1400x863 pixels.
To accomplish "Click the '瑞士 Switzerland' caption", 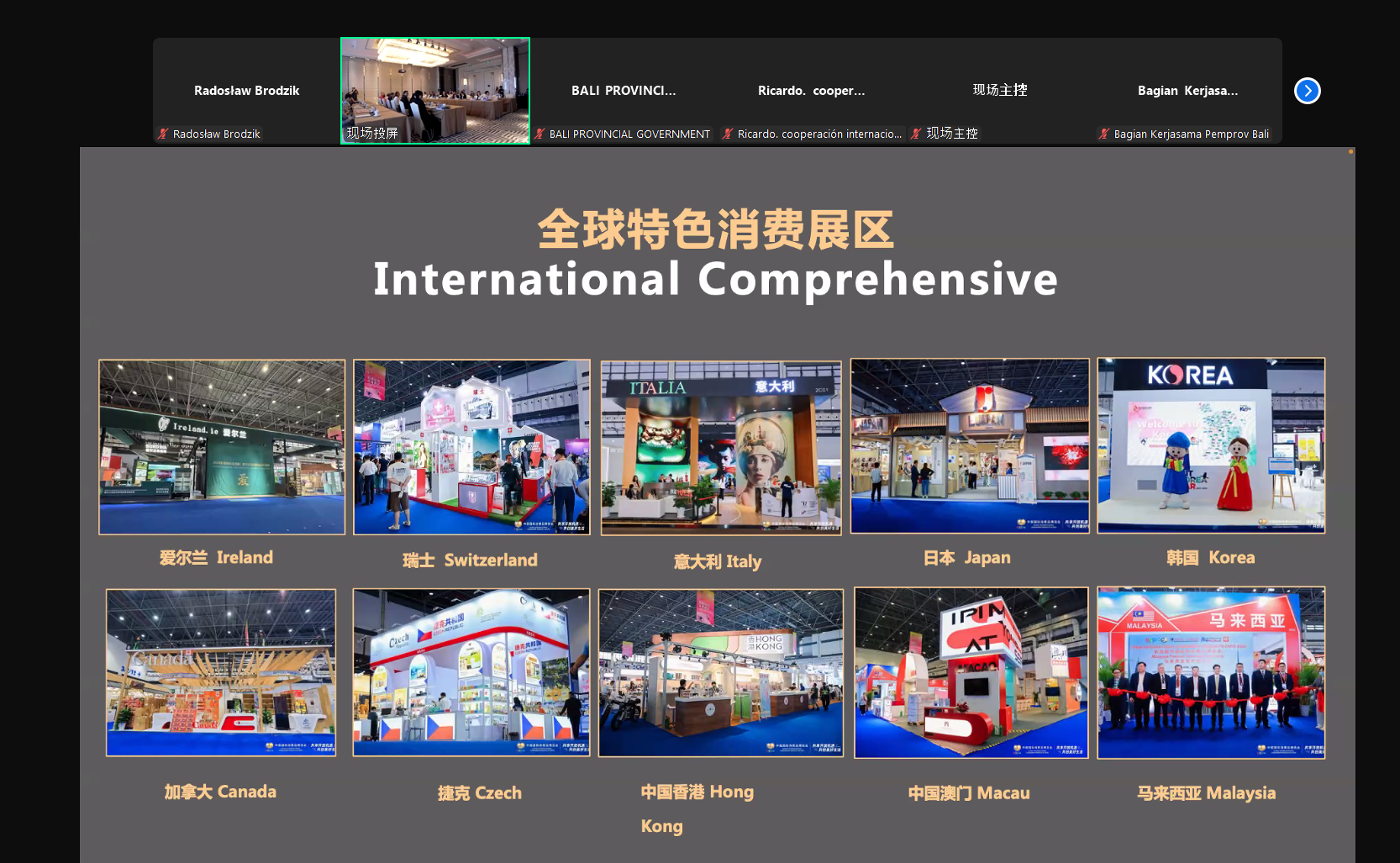I will (x=470, y=560).
